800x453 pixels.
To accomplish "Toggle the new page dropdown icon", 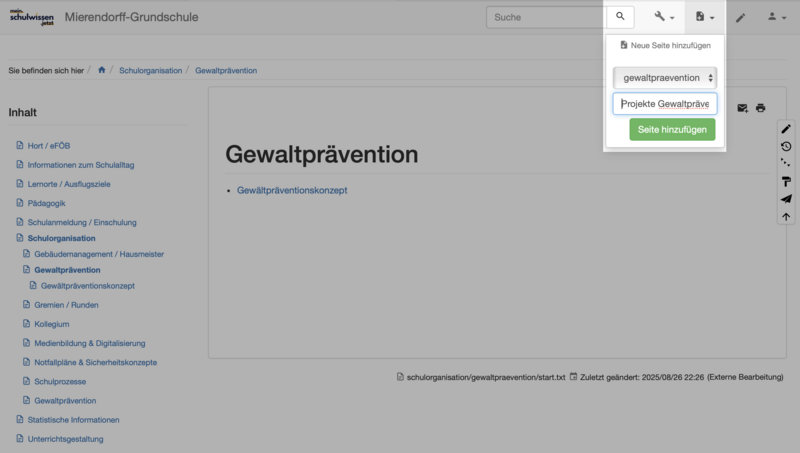I will [705, 17].
